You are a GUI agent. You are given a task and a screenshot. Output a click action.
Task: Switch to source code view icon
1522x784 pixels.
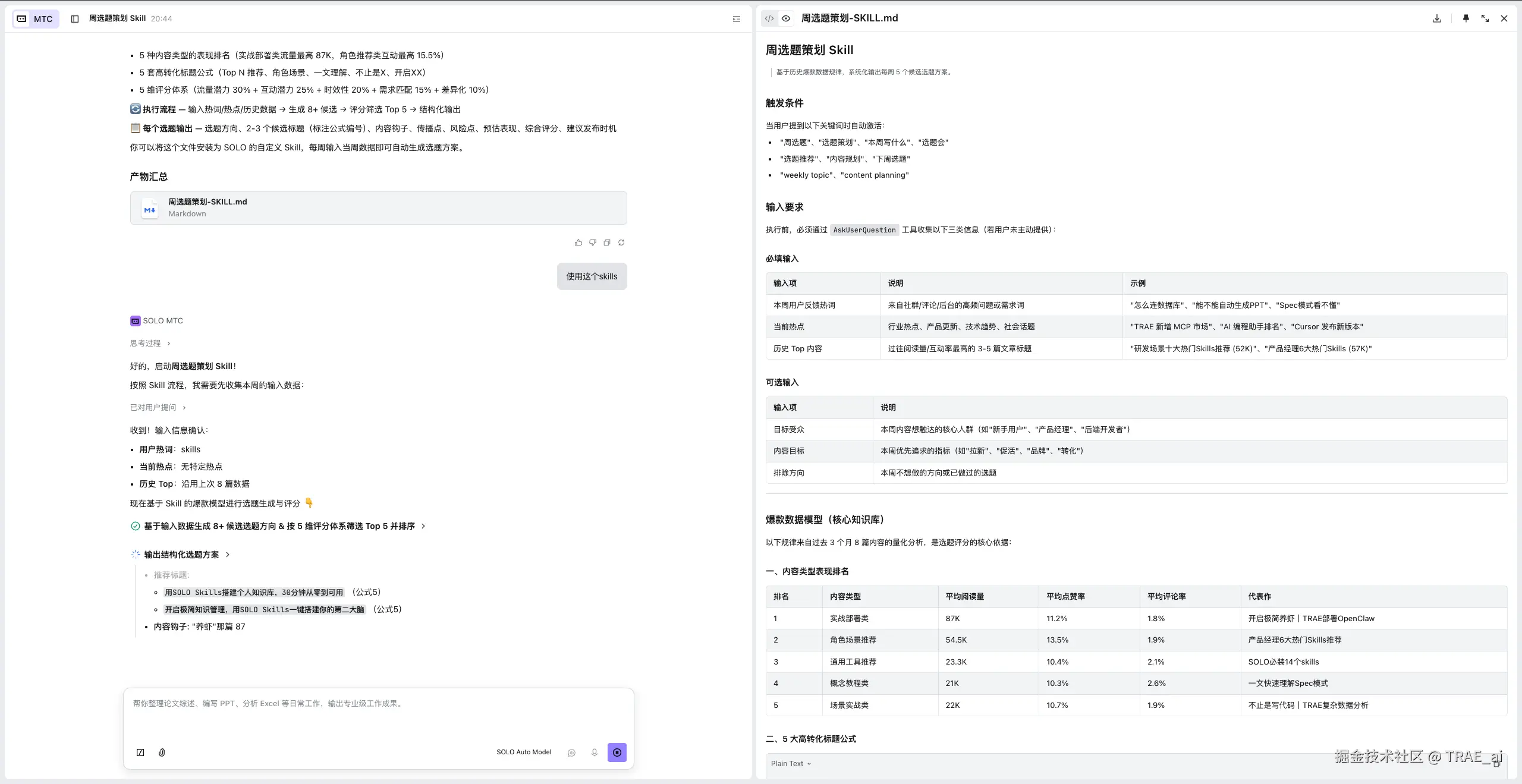(x=769, y=18)
